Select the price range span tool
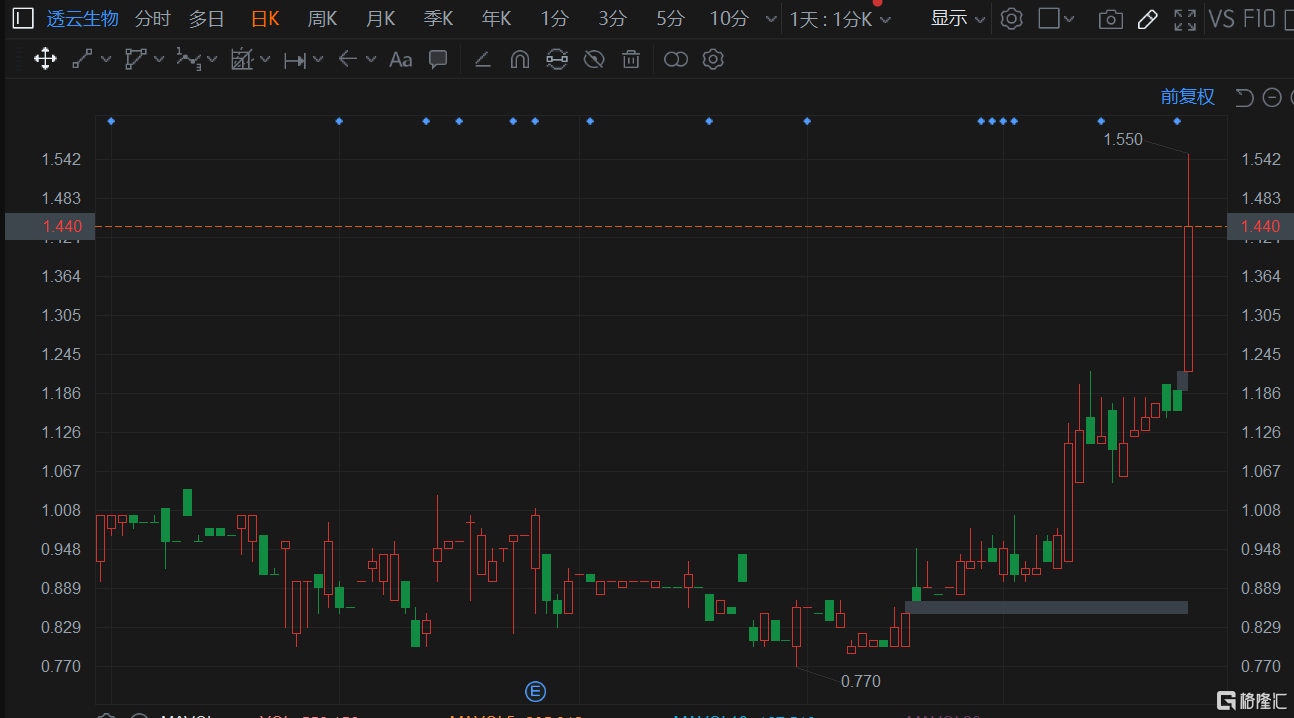This screenshot has width=1294, height=718. tap(295, 60)
